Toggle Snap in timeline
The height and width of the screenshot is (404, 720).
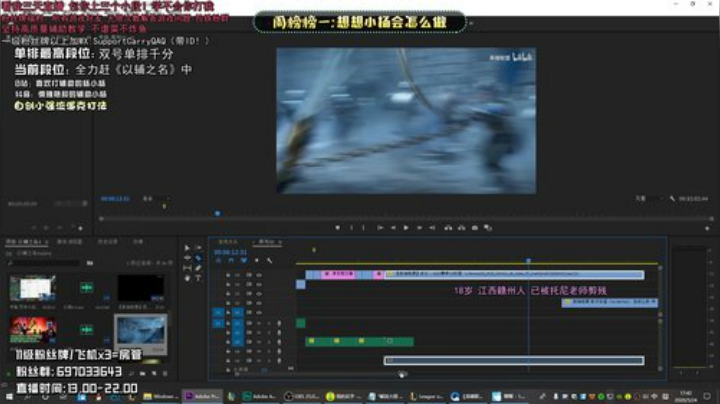coord(231,261)
